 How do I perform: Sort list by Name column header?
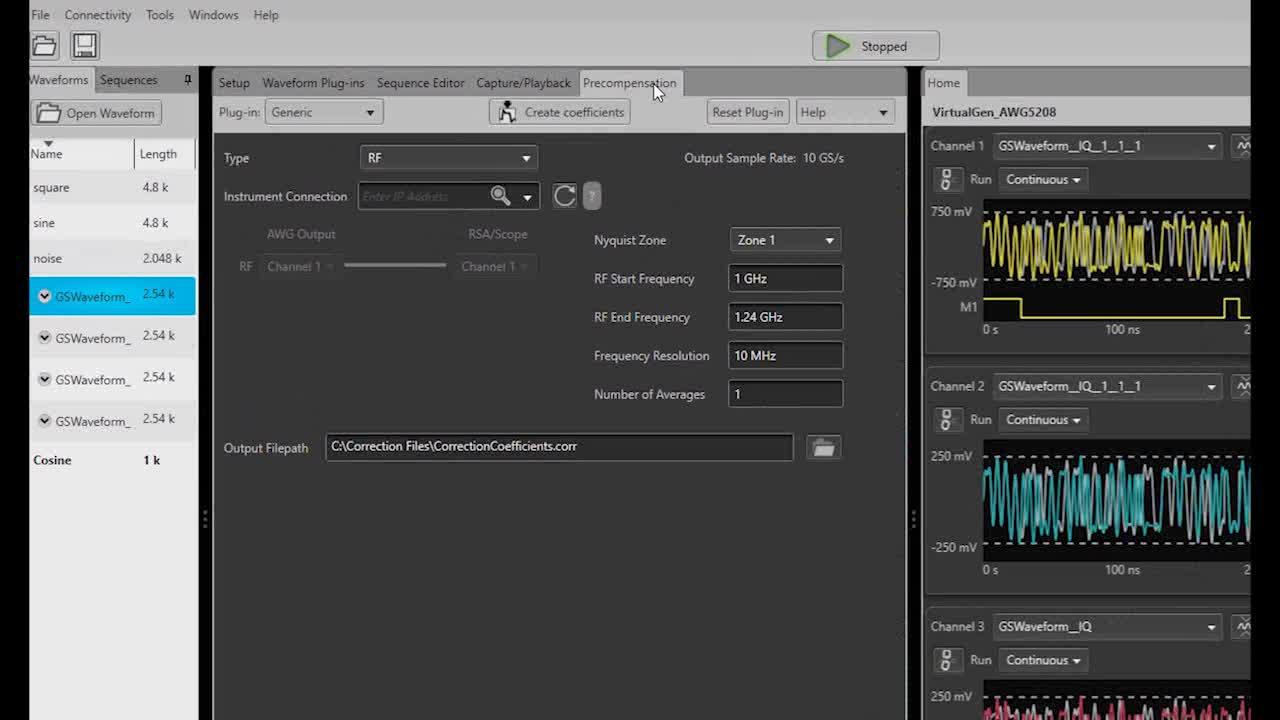[x=81, y=154]
